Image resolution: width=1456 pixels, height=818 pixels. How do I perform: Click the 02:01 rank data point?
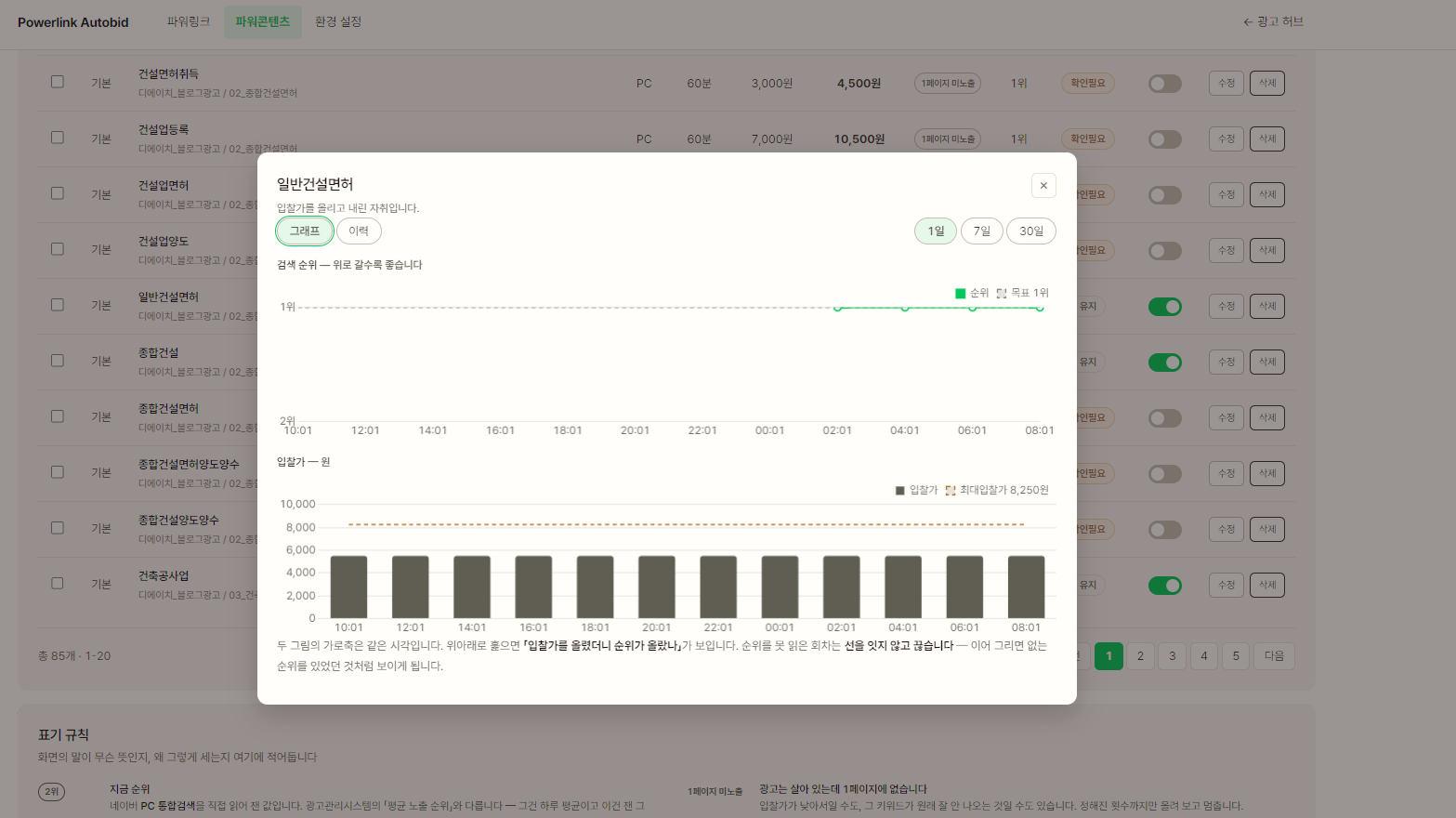pos(837,308)
